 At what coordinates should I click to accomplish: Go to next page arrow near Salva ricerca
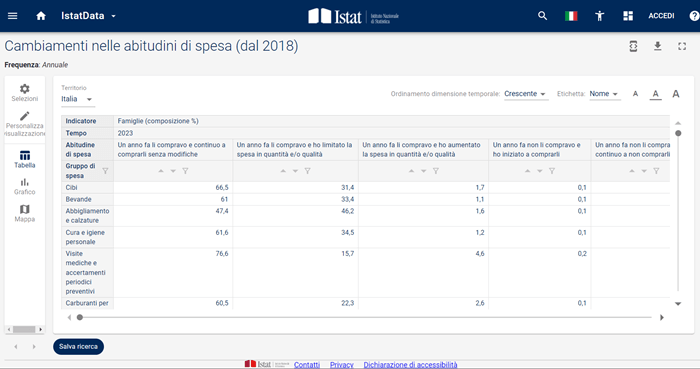click(x=34, y=347)
